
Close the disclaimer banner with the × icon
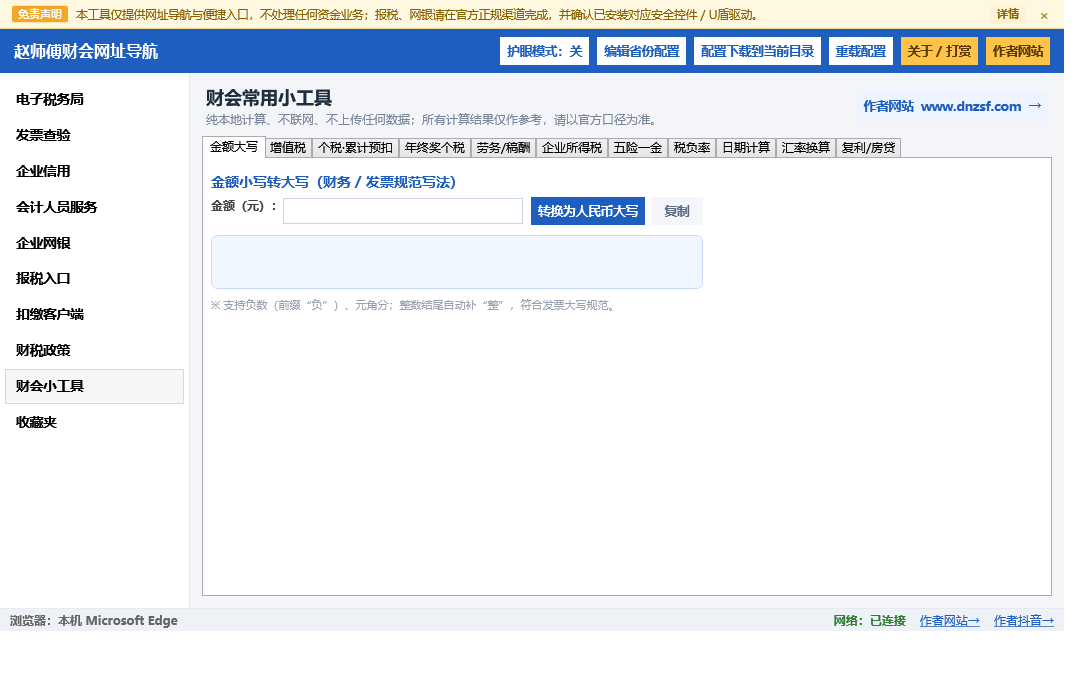point(1044,15)
